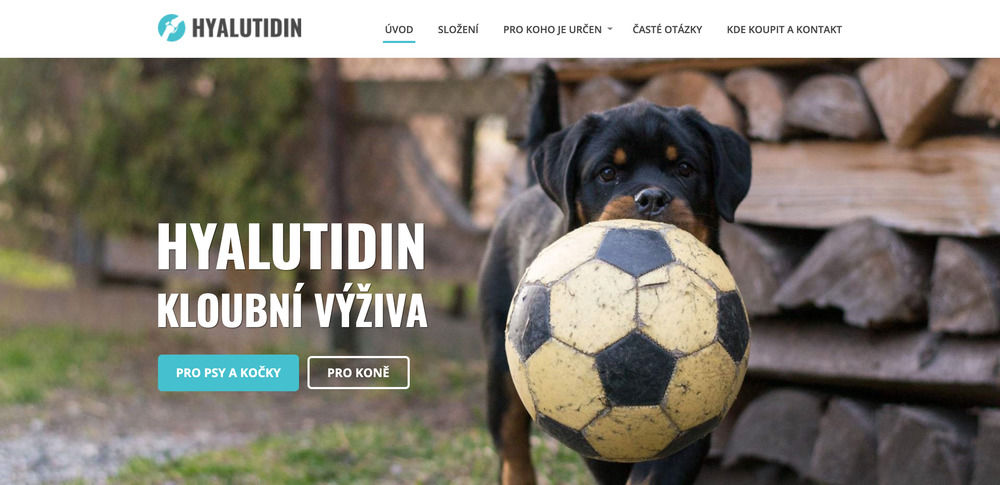Click the teal circular Hyalutidin logo icon
The image size is (1000, 485).
click(171, 28)
